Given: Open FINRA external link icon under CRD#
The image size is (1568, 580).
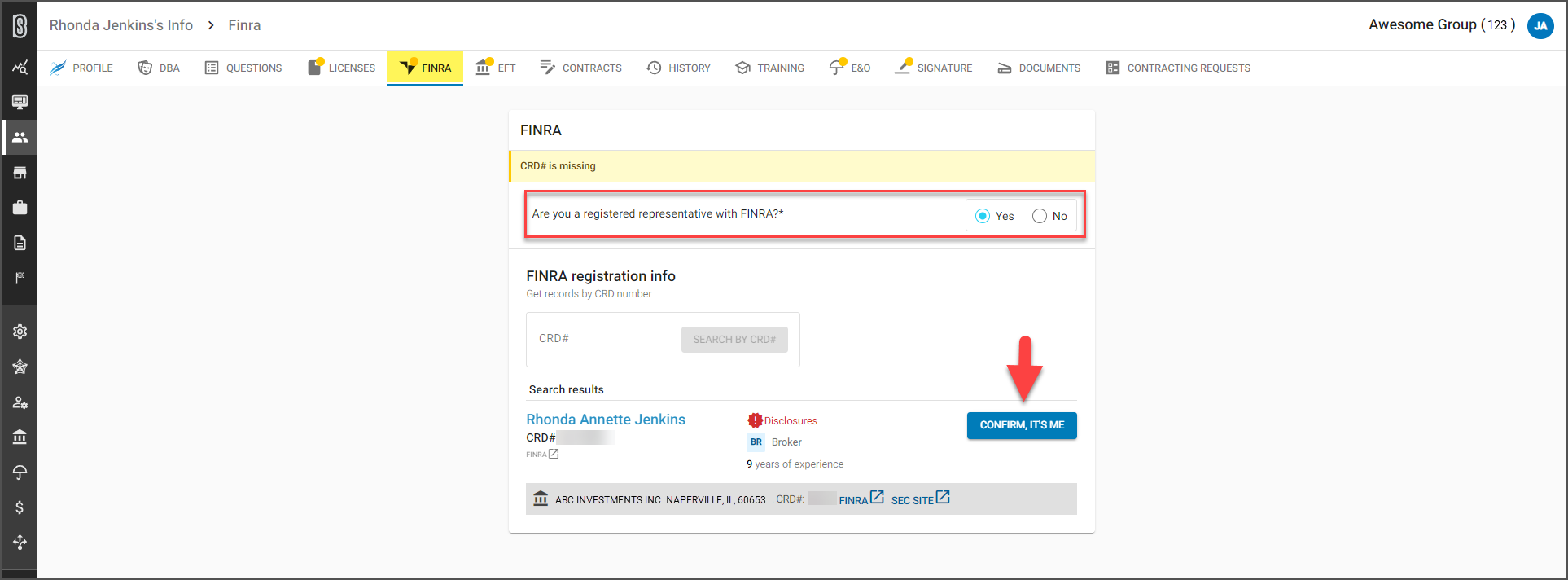Looking at the screenshot, I should (554, 454).
